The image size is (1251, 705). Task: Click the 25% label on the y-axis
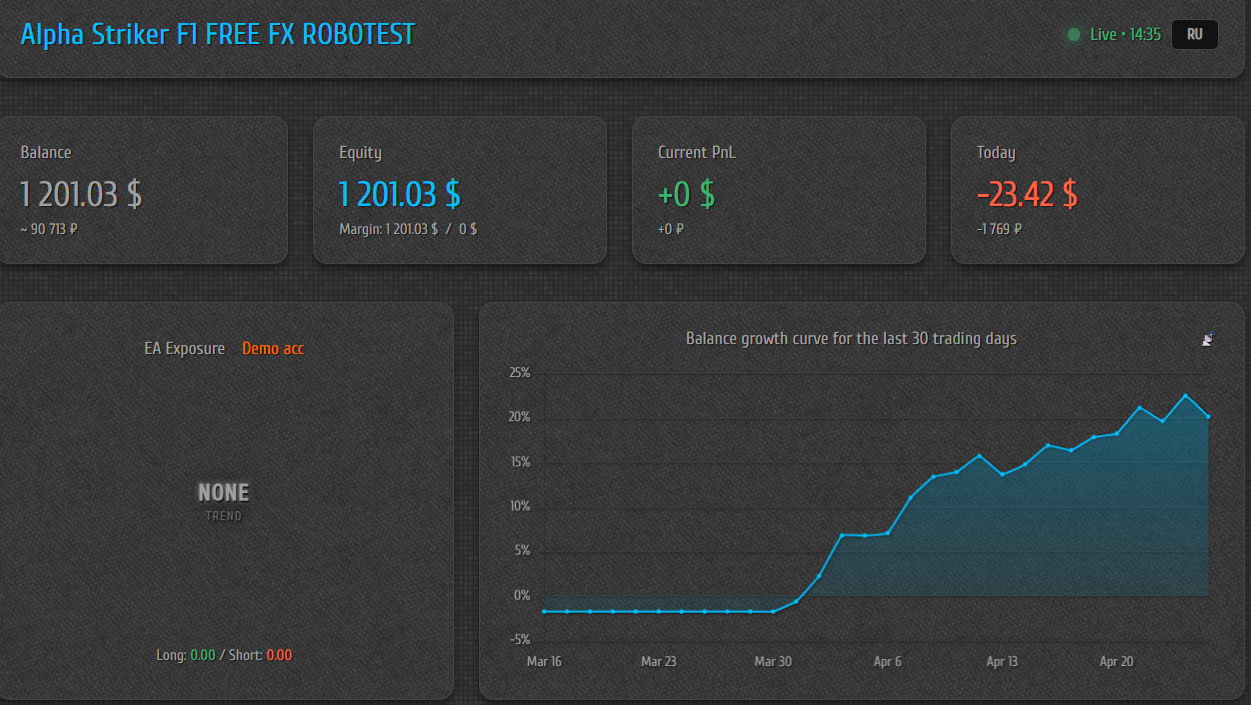click(x=520, y=373)
